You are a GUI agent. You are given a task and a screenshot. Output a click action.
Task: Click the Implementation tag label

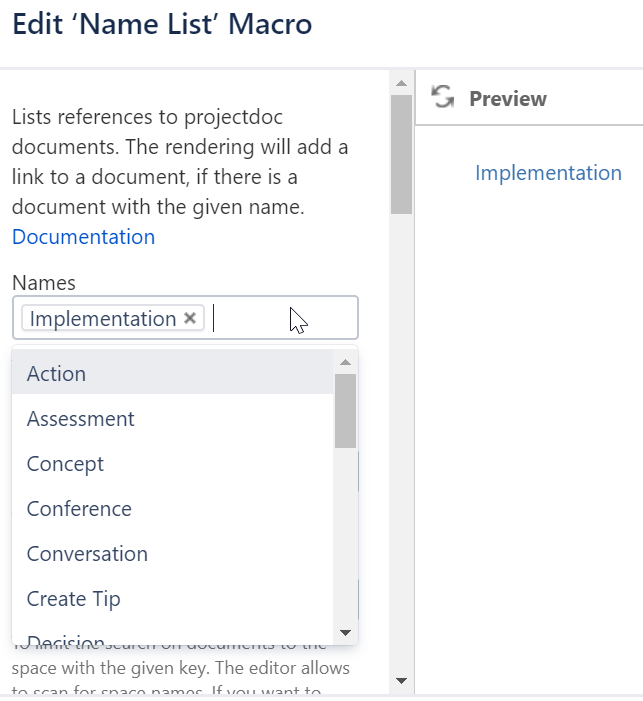click(x=102, y=318)
